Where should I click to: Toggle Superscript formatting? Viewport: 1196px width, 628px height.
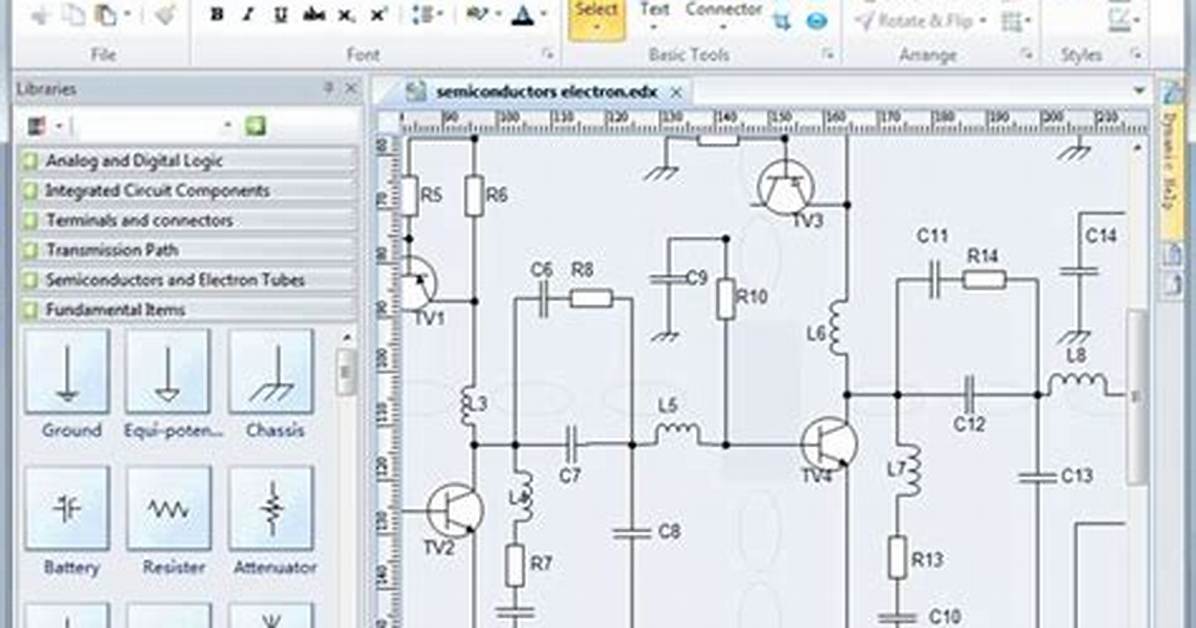(379, 15)
